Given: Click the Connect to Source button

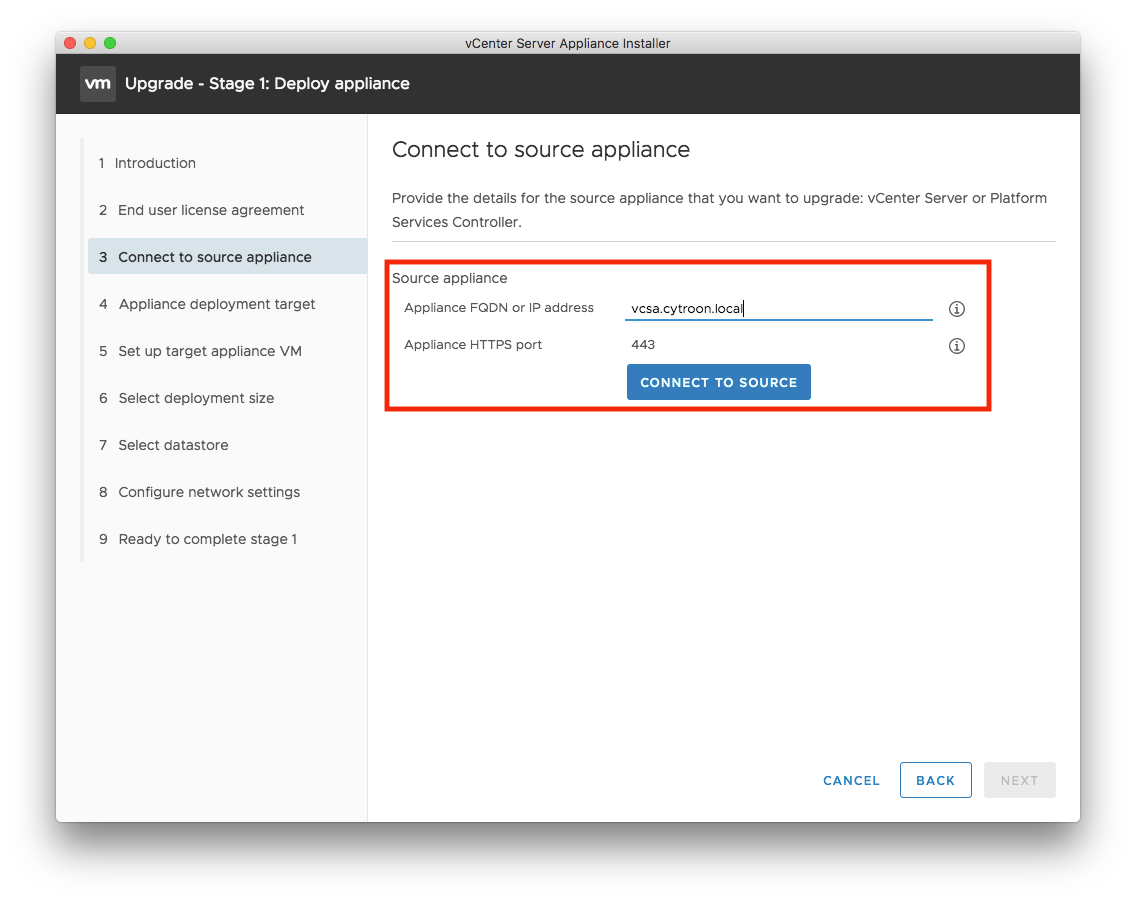Looking at the screenshot, I should [718, 382].
